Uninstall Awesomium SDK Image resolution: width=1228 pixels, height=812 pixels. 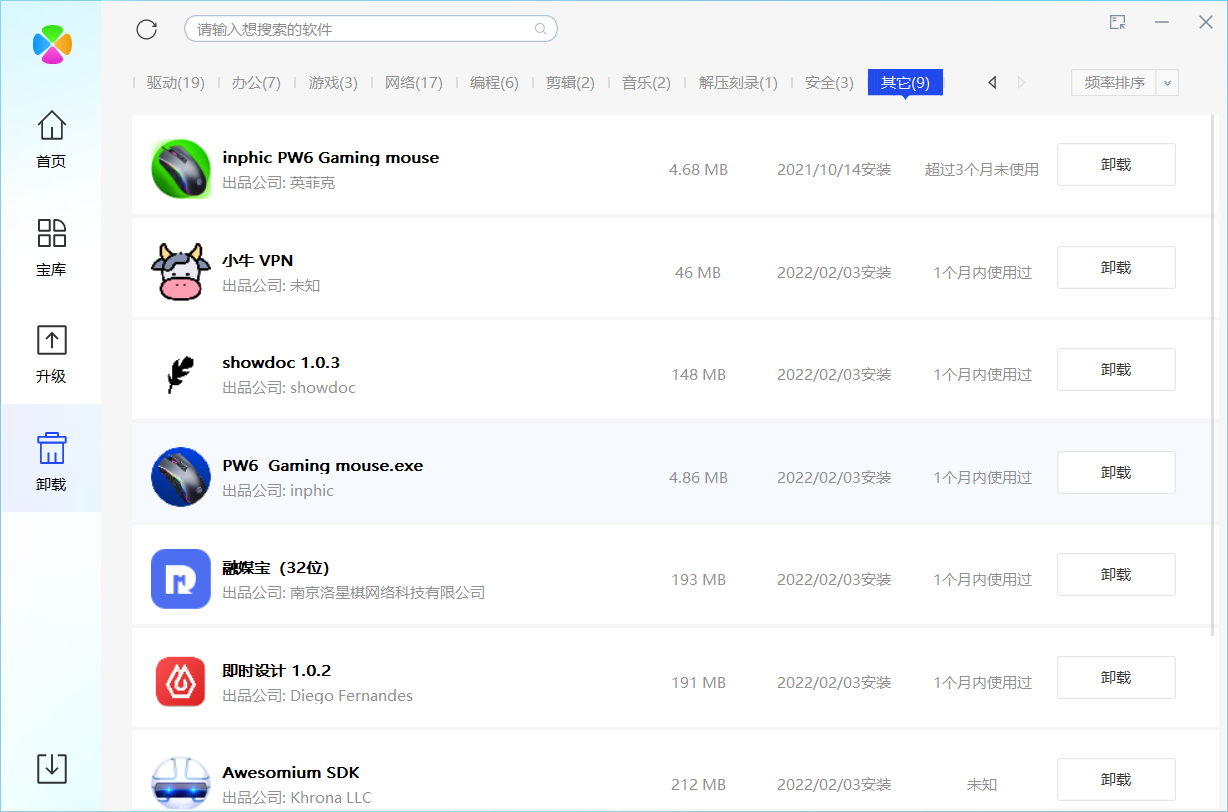coord(1116,780)
